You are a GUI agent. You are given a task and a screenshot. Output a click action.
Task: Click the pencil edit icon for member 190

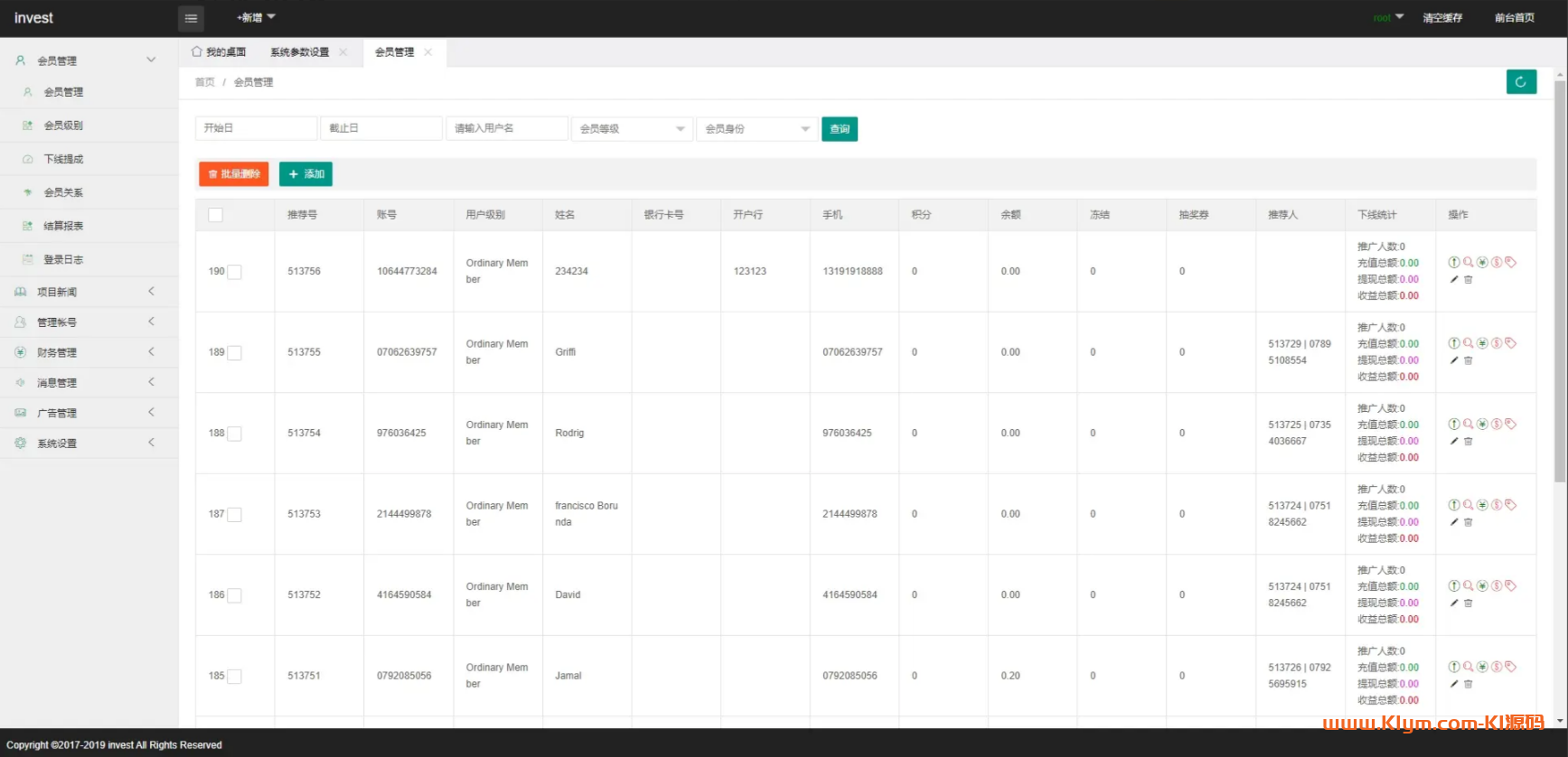pos(1454,279)
